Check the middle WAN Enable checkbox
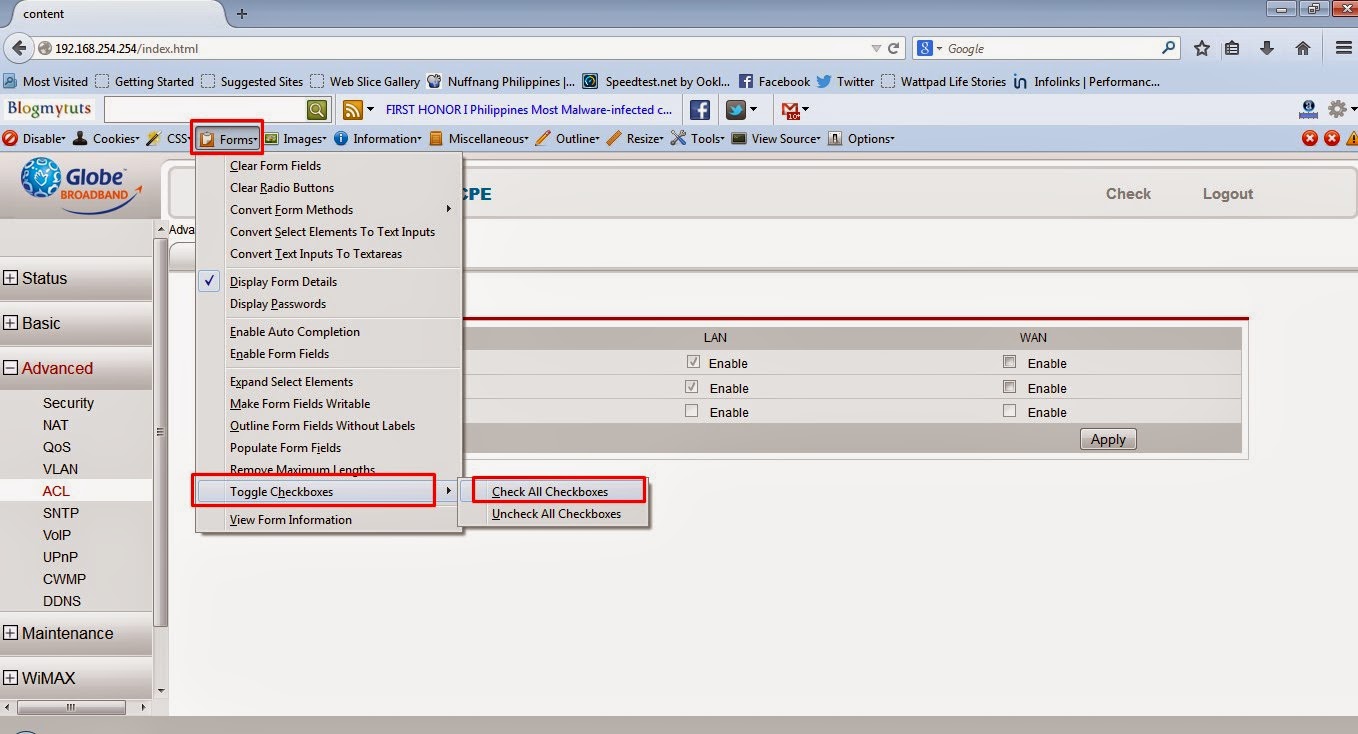This screenshot has width=1358, height=734. tap(1010, 387)
